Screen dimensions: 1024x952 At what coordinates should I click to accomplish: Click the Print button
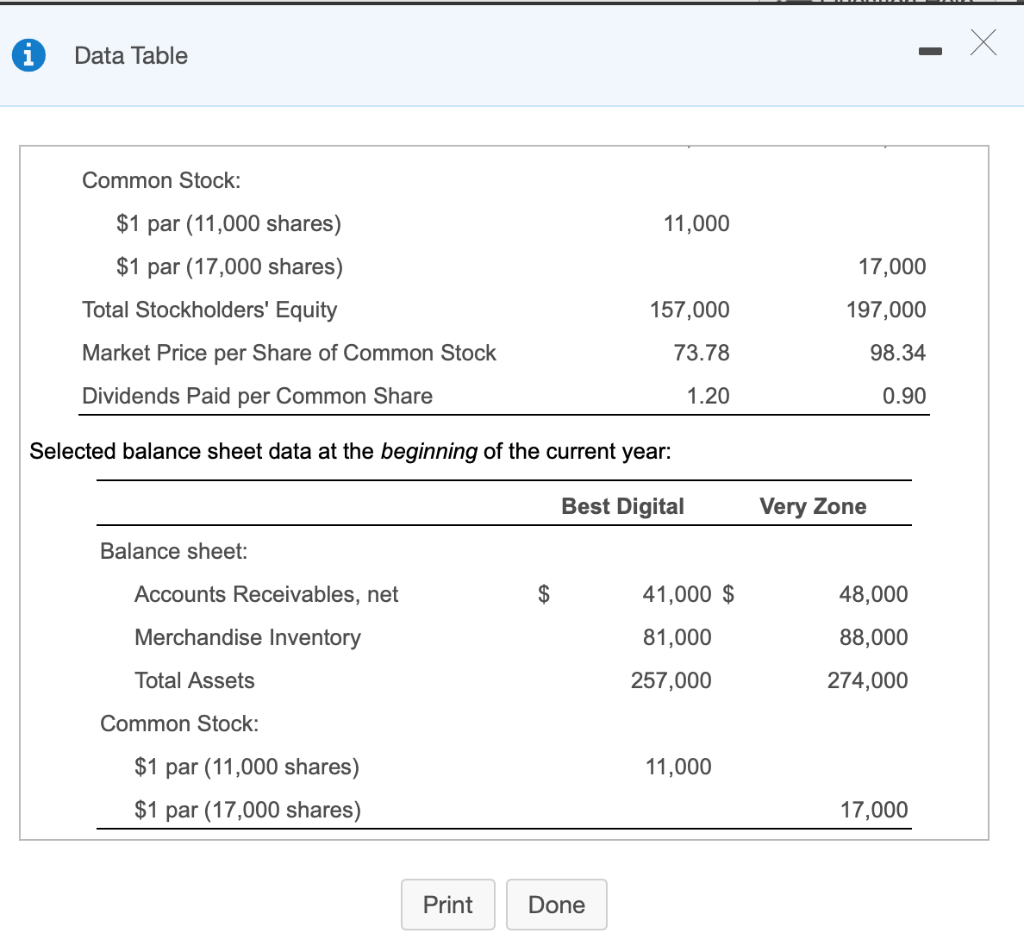pyautogui.click(x=448, y=904)
